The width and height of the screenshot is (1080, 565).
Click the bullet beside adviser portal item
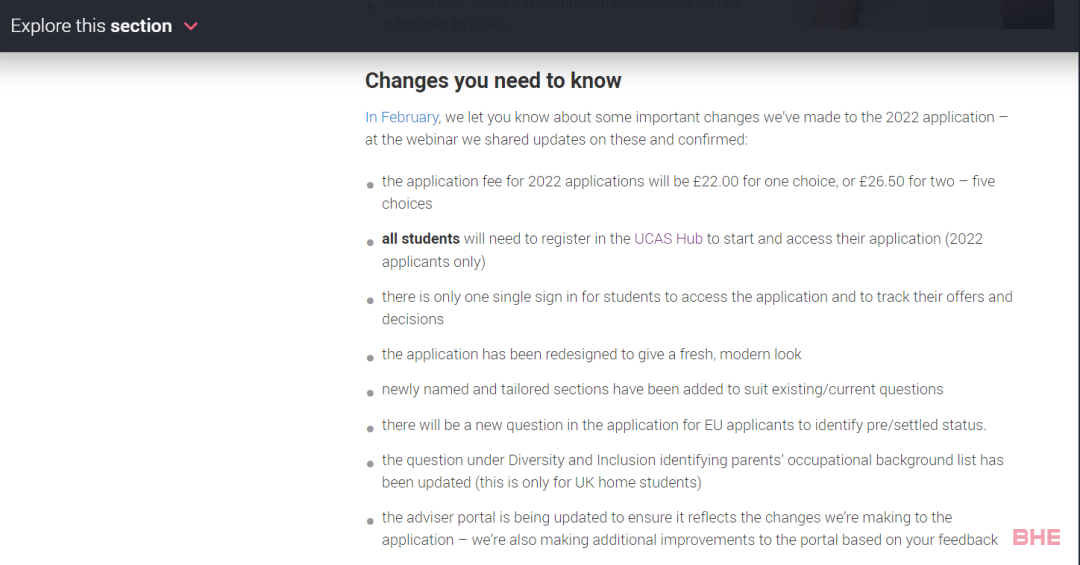(x=370, y=521)
